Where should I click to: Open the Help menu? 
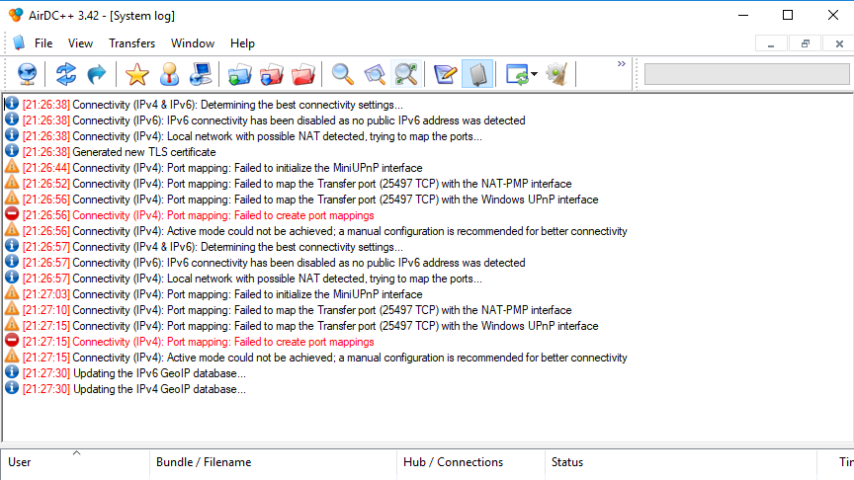(x=242, y=43)
